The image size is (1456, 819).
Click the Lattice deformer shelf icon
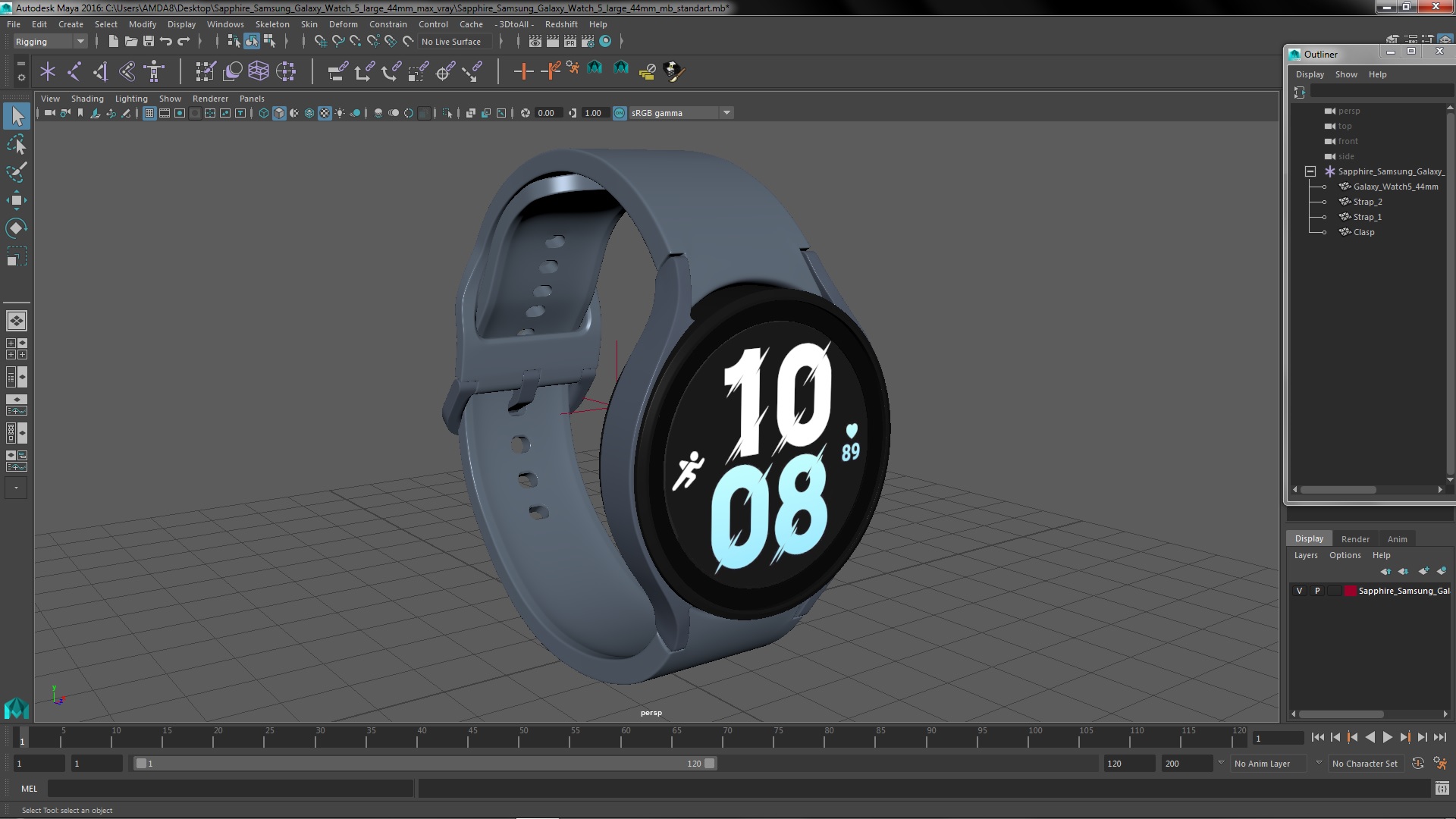[x=259, y=72]
